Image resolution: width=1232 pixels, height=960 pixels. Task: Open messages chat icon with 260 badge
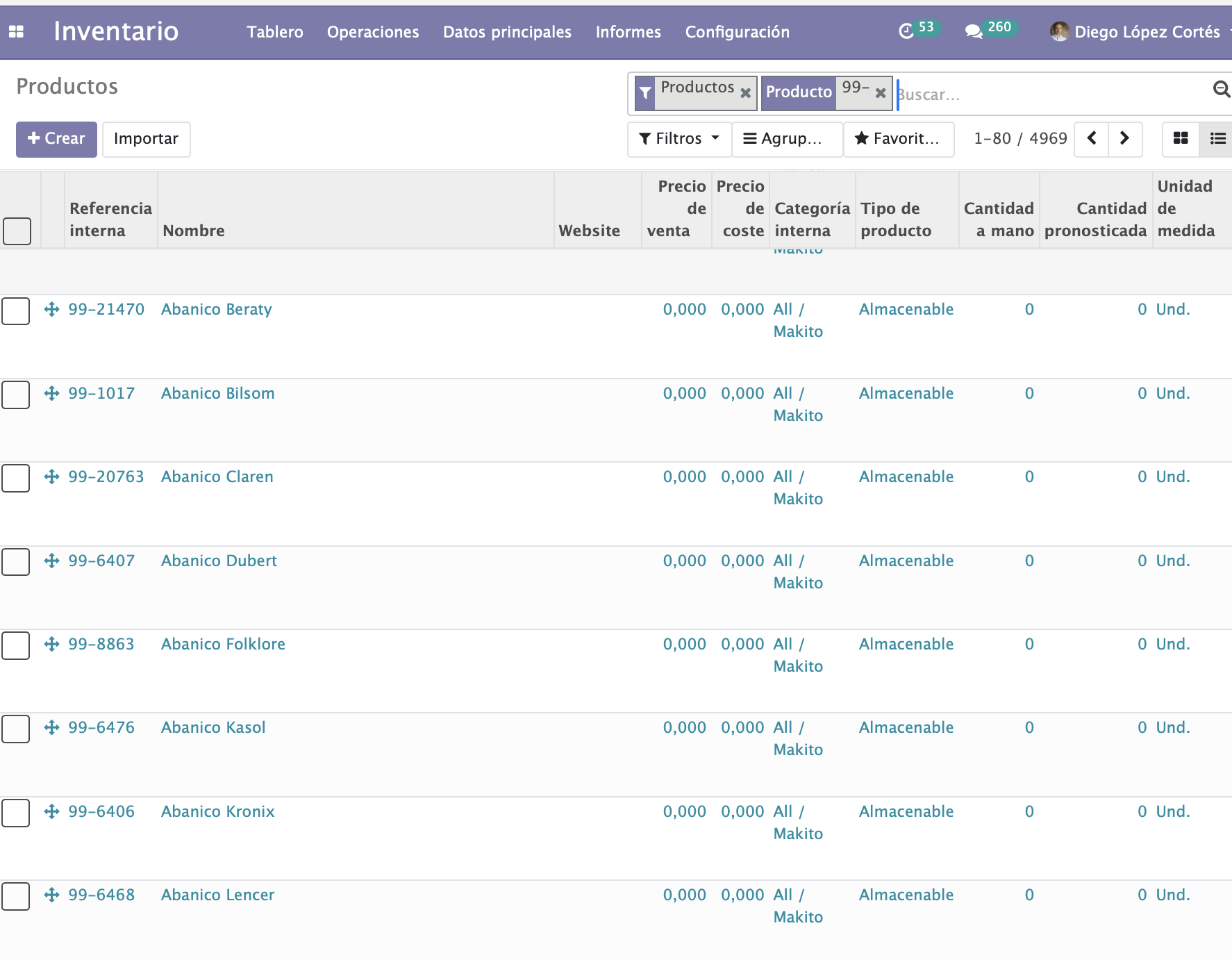coord(974,31)
